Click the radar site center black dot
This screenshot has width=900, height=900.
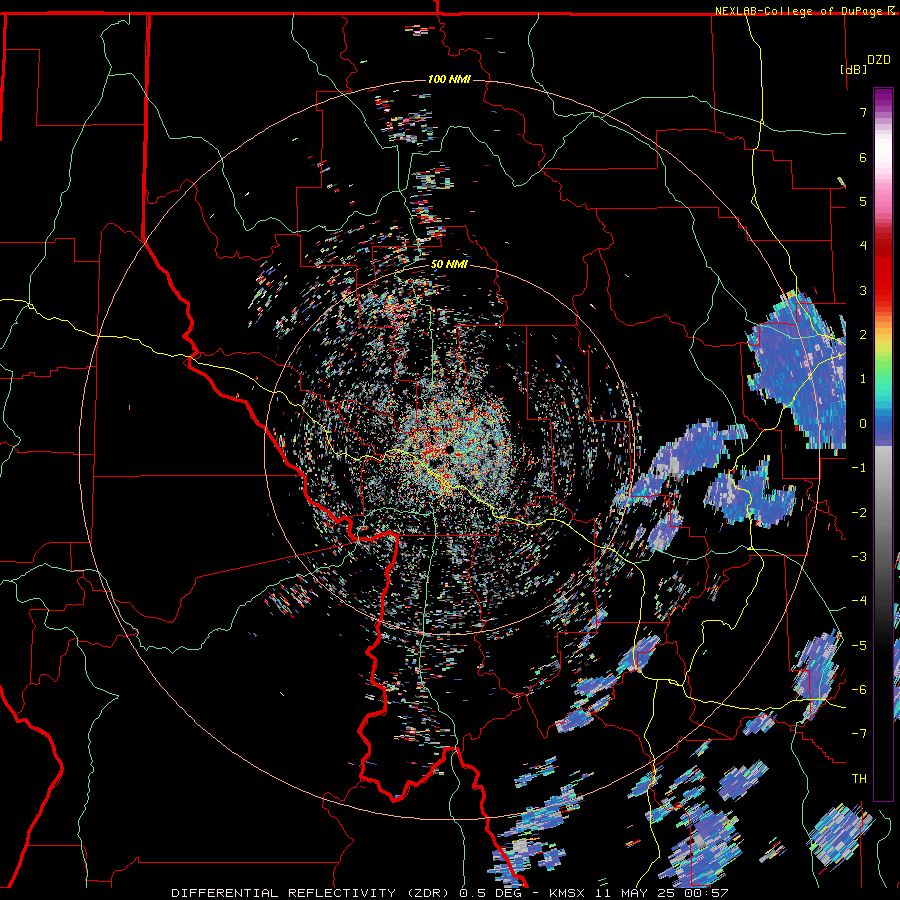(448, 449)
